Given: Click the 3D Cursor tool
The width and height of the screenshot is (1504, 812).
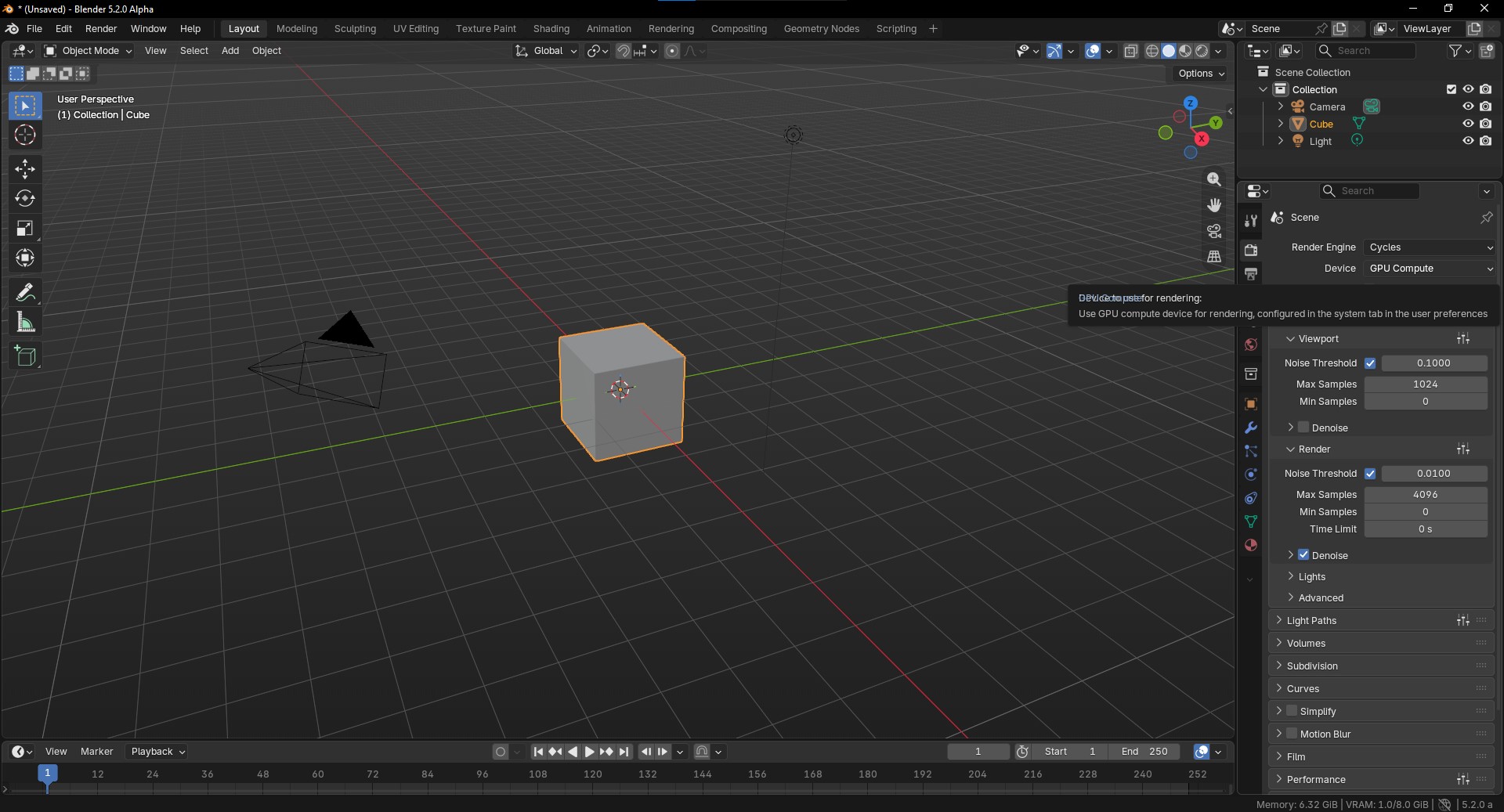Looking at the screenshot, I should click(25, 135).
